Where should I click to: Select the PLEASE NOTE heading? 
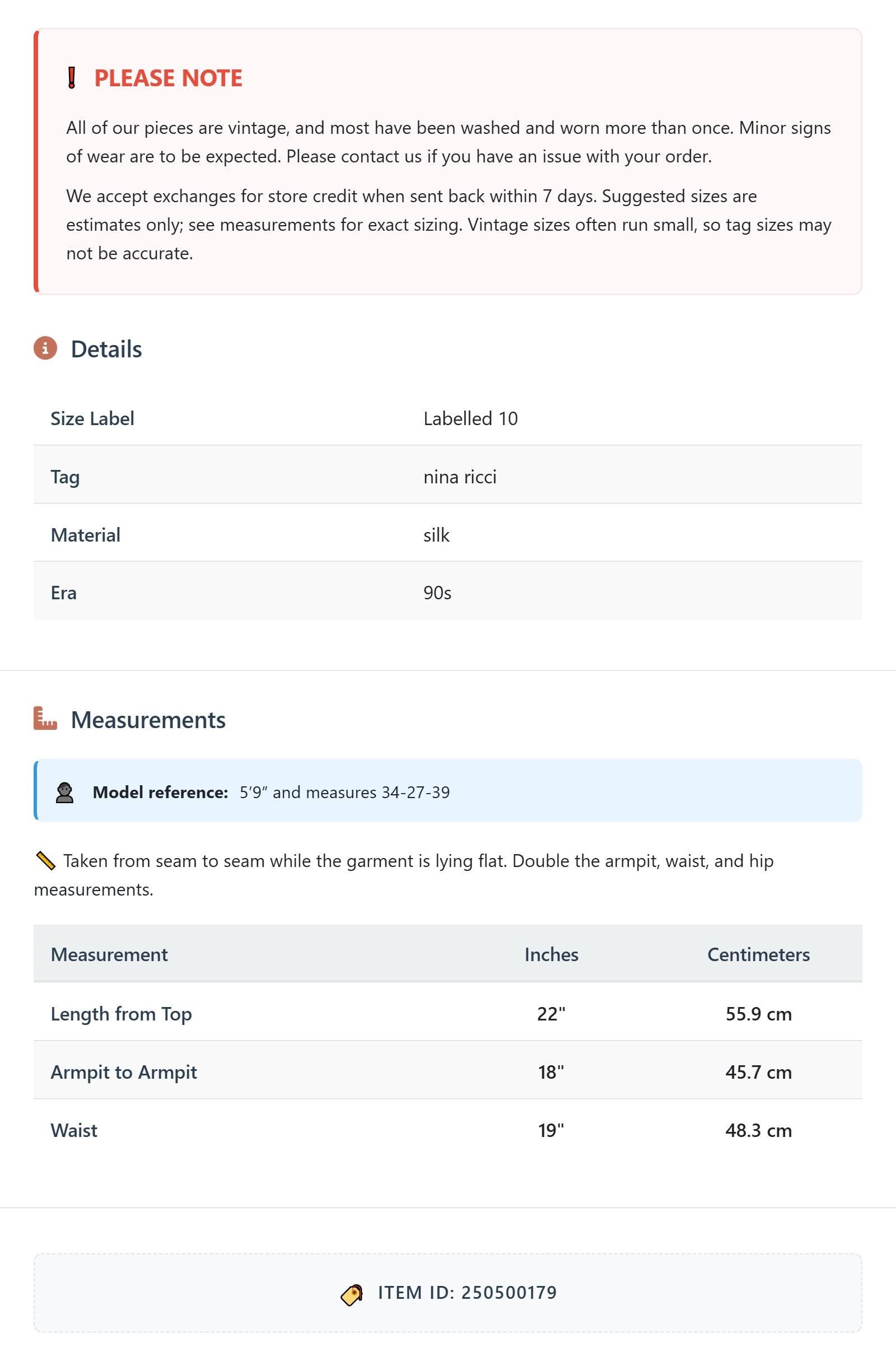tap(168, 78)
